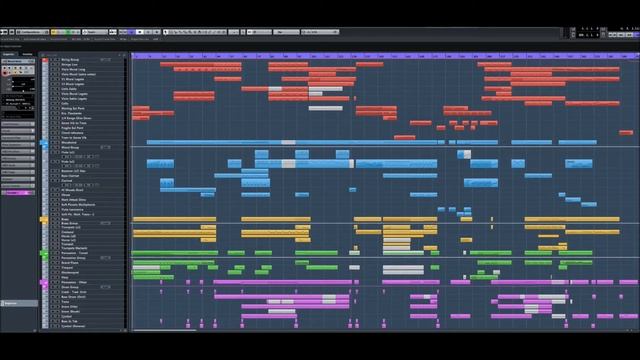
Task: Switch to the Inspector tab
Action: 8,54
